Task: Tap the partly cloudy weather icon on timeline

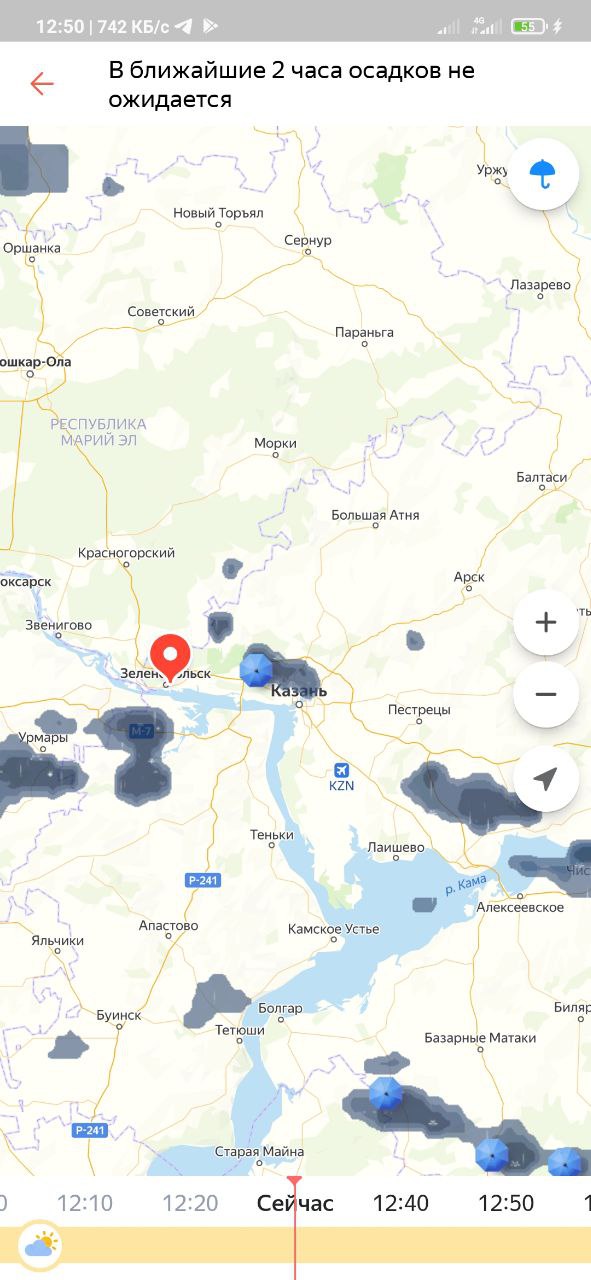Action: click(41, 1246)
